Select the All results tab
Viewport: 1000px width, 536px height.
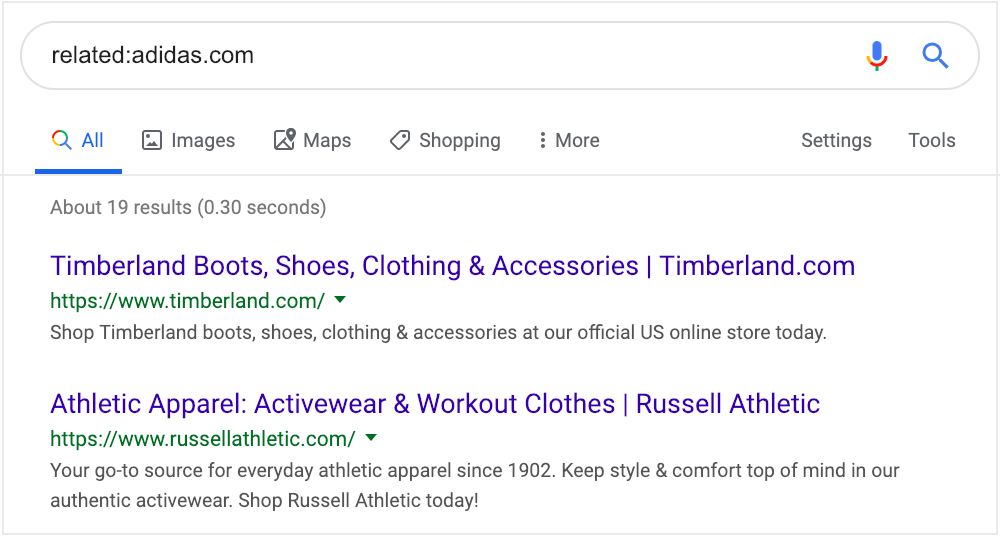(78, 140)
